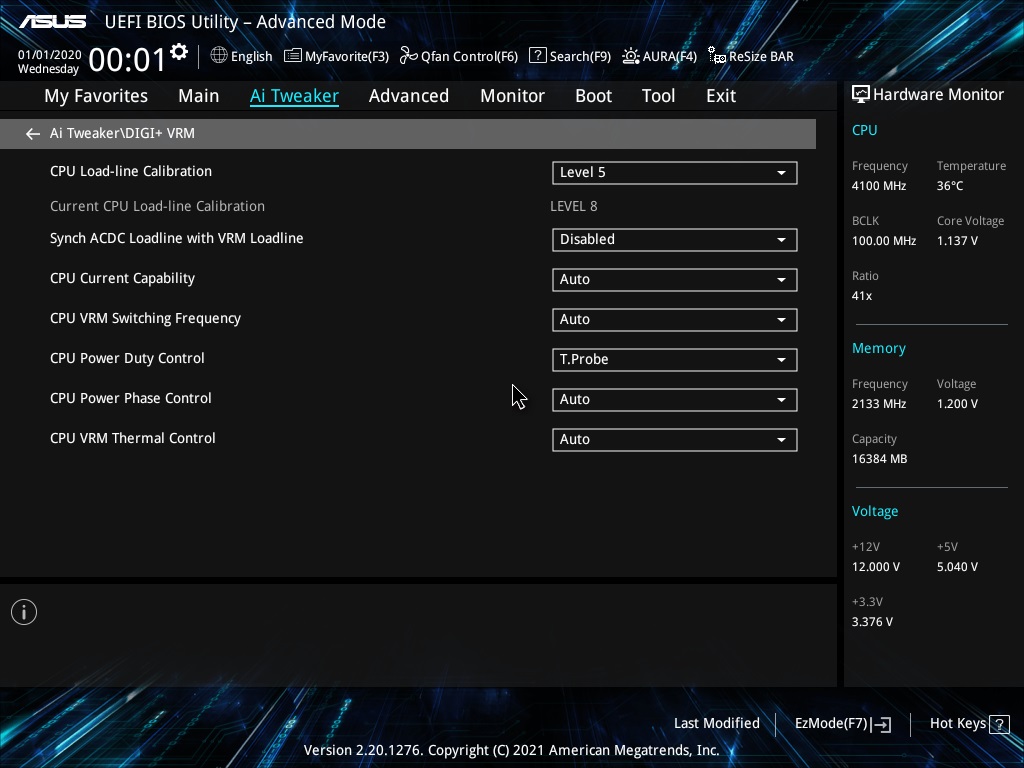
Task: Open AURA(F4) lighting icon
Action: [630, 56]
